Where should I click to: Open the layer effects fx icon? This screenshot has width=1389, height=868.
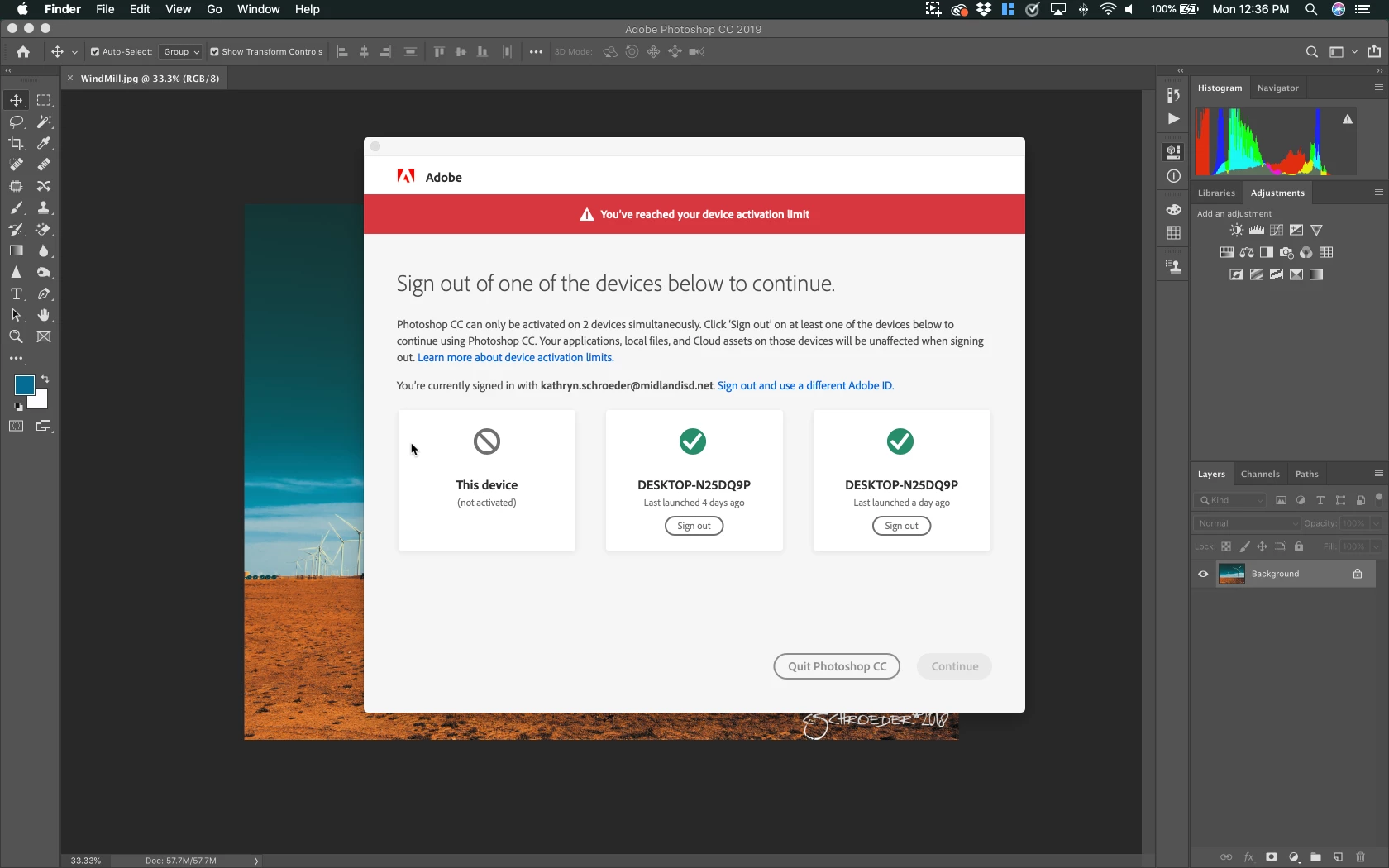coord(1249,857)
